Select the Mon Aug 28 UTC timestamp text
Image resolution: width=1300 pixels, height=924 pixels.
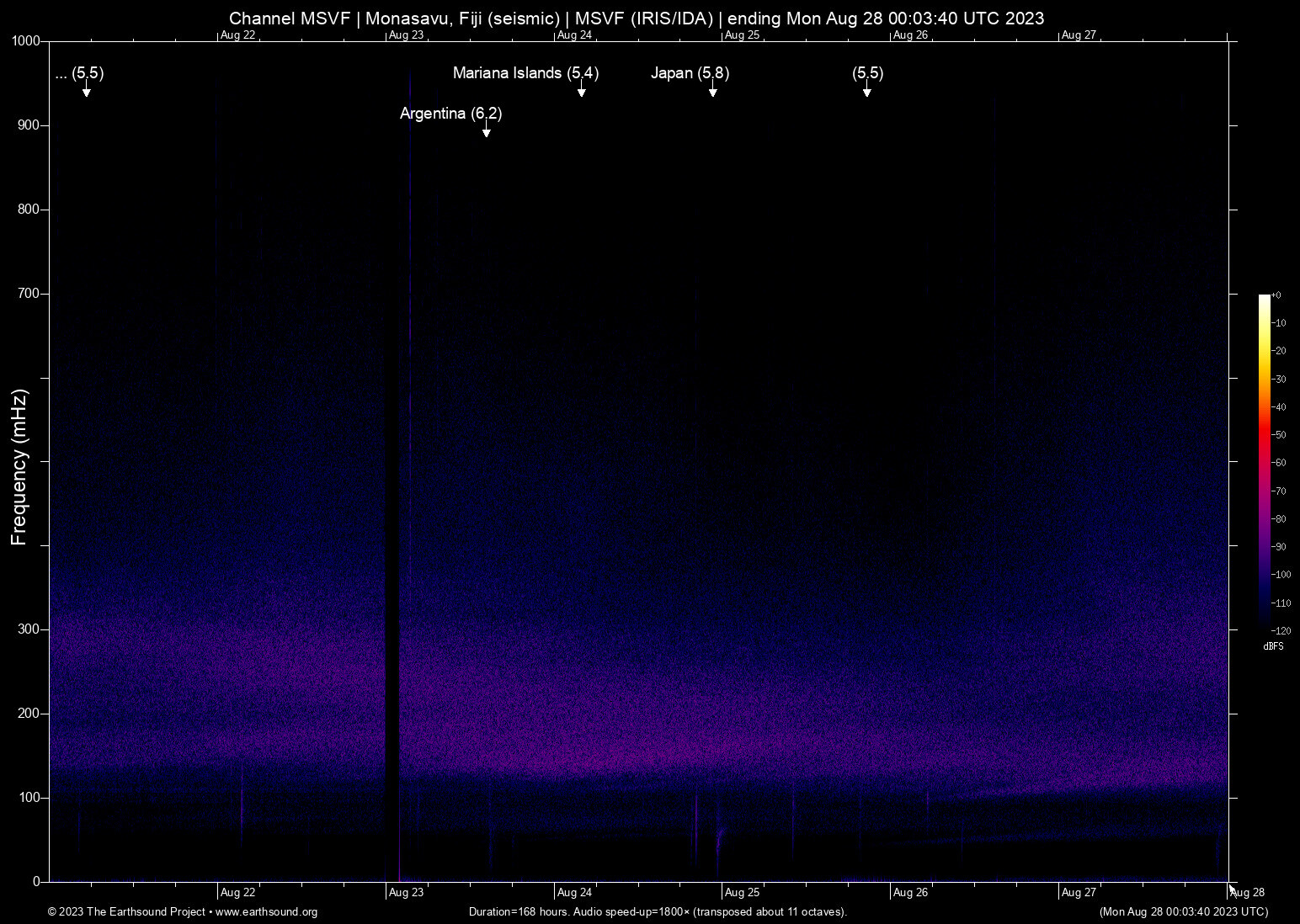[1184, 912]
